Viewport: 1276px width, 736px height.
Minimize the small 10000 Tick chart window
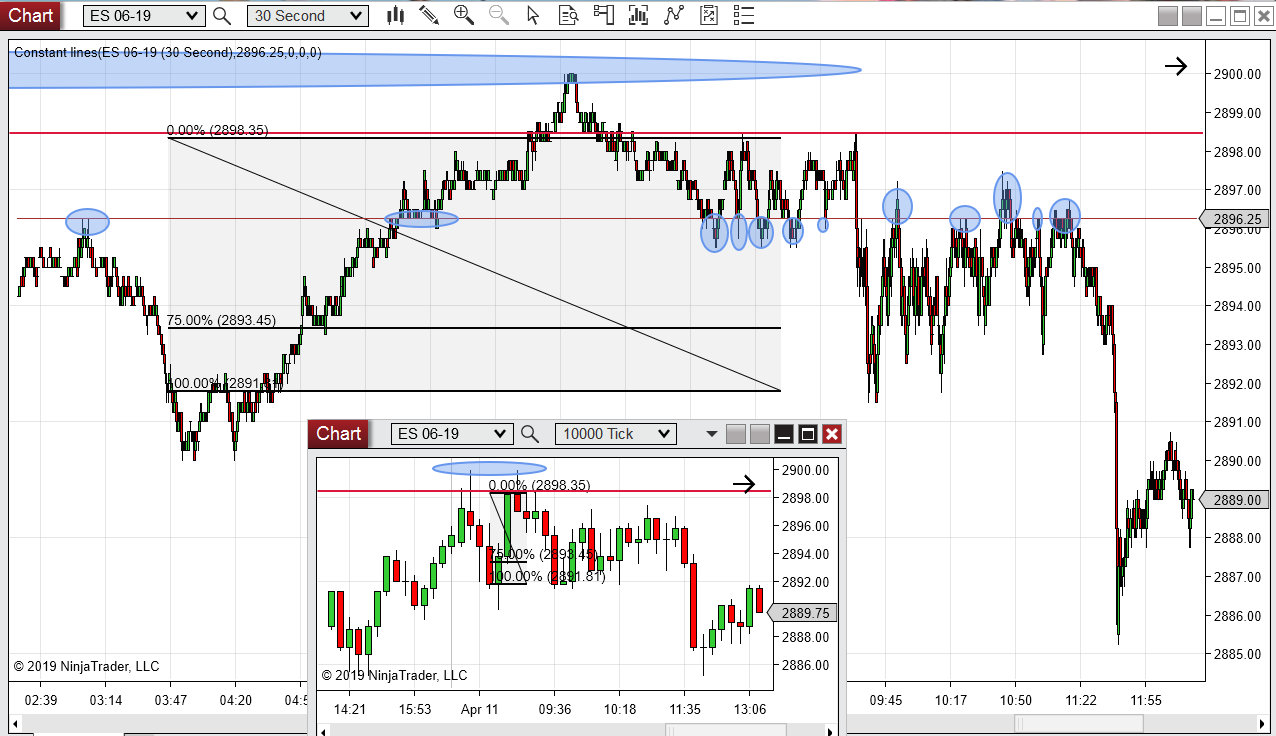[x=784, y=434]
